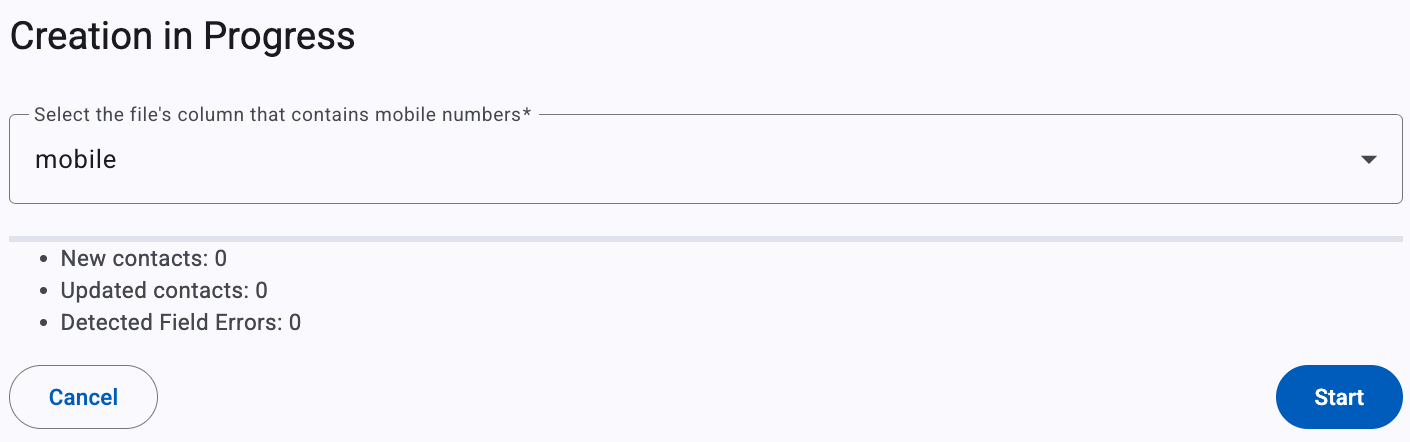Screen dimensions: 1410x442
Task: Click the 'Creation in Progress' heading
Action: (182, 36)
